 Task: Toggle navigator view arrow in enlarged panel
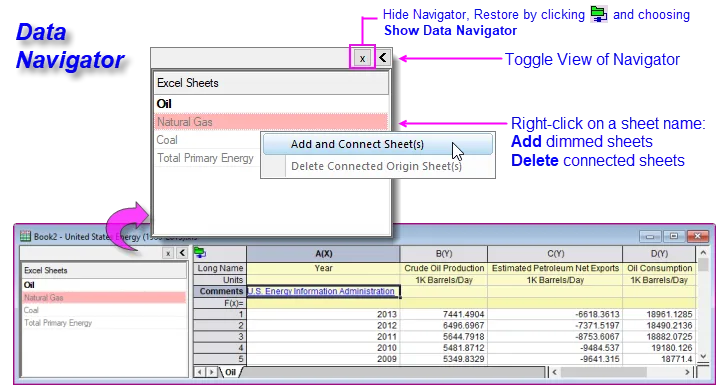383,58
